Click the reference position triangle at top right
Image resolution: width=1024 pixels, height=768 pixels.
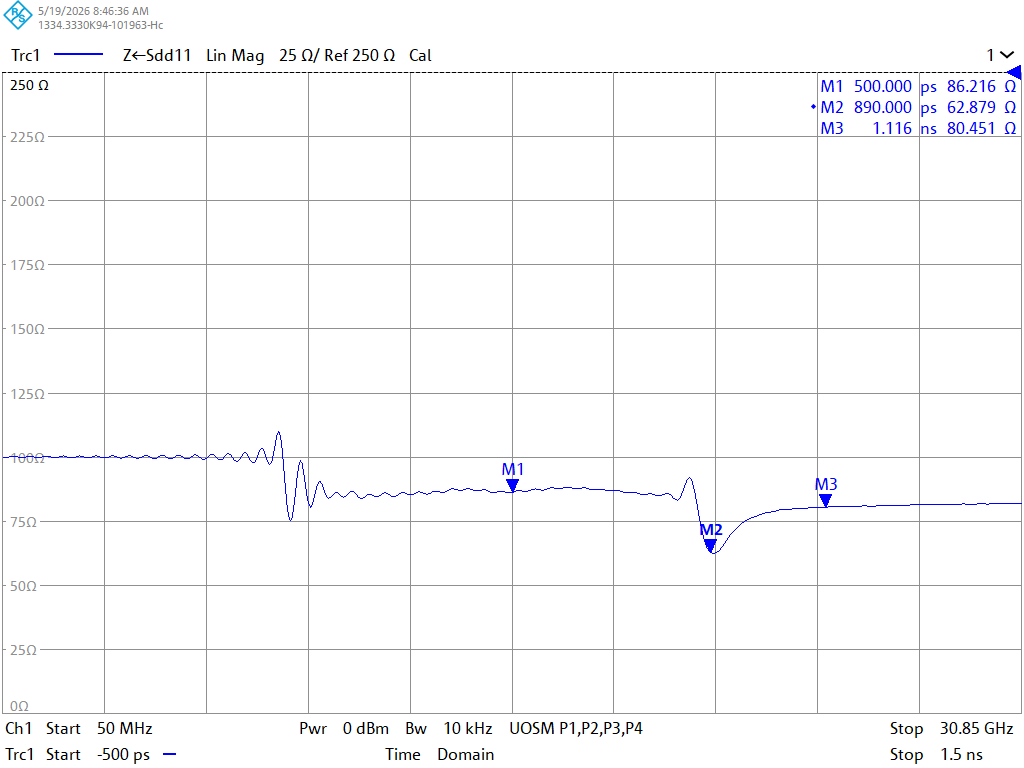1014,72
